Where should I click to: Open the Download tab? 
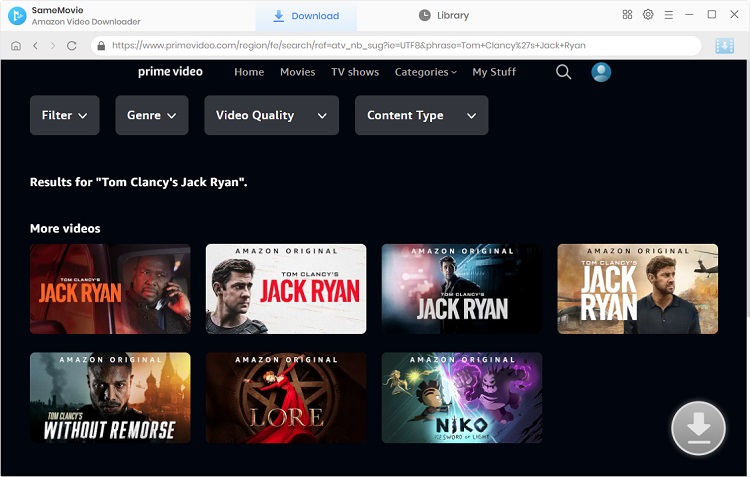tap(306, 16)
